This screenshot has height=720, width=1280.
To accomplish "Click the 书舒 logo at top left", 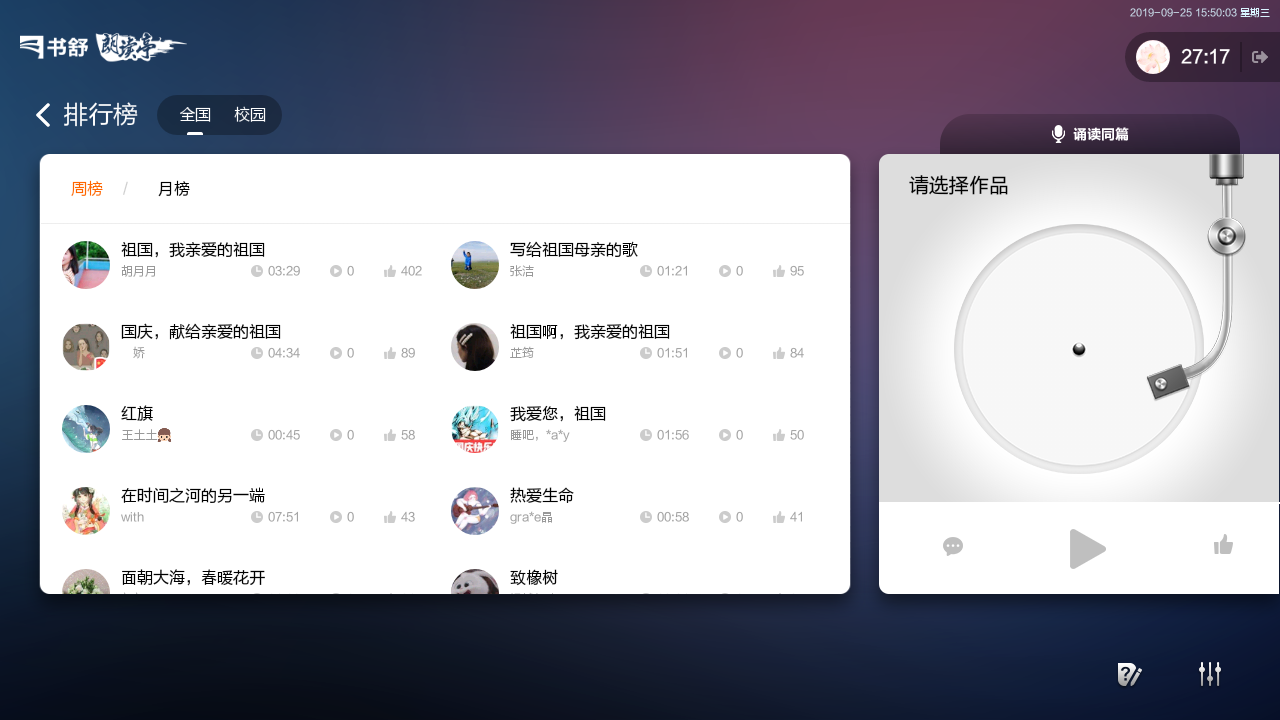I will pos(54,46).
